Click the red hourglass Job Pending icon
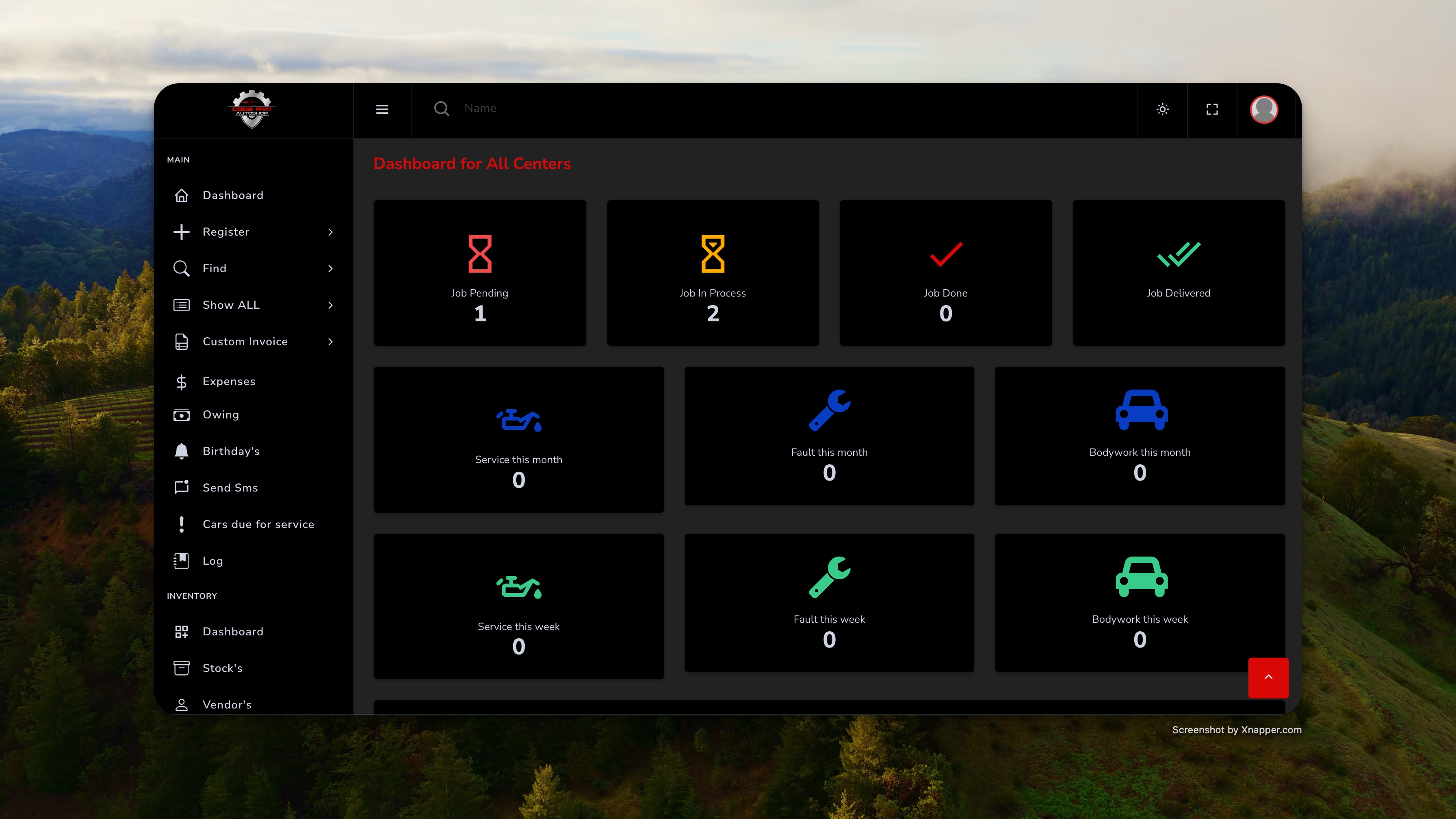This screenshot has width=1456, height=819. [x=480, y=254]
